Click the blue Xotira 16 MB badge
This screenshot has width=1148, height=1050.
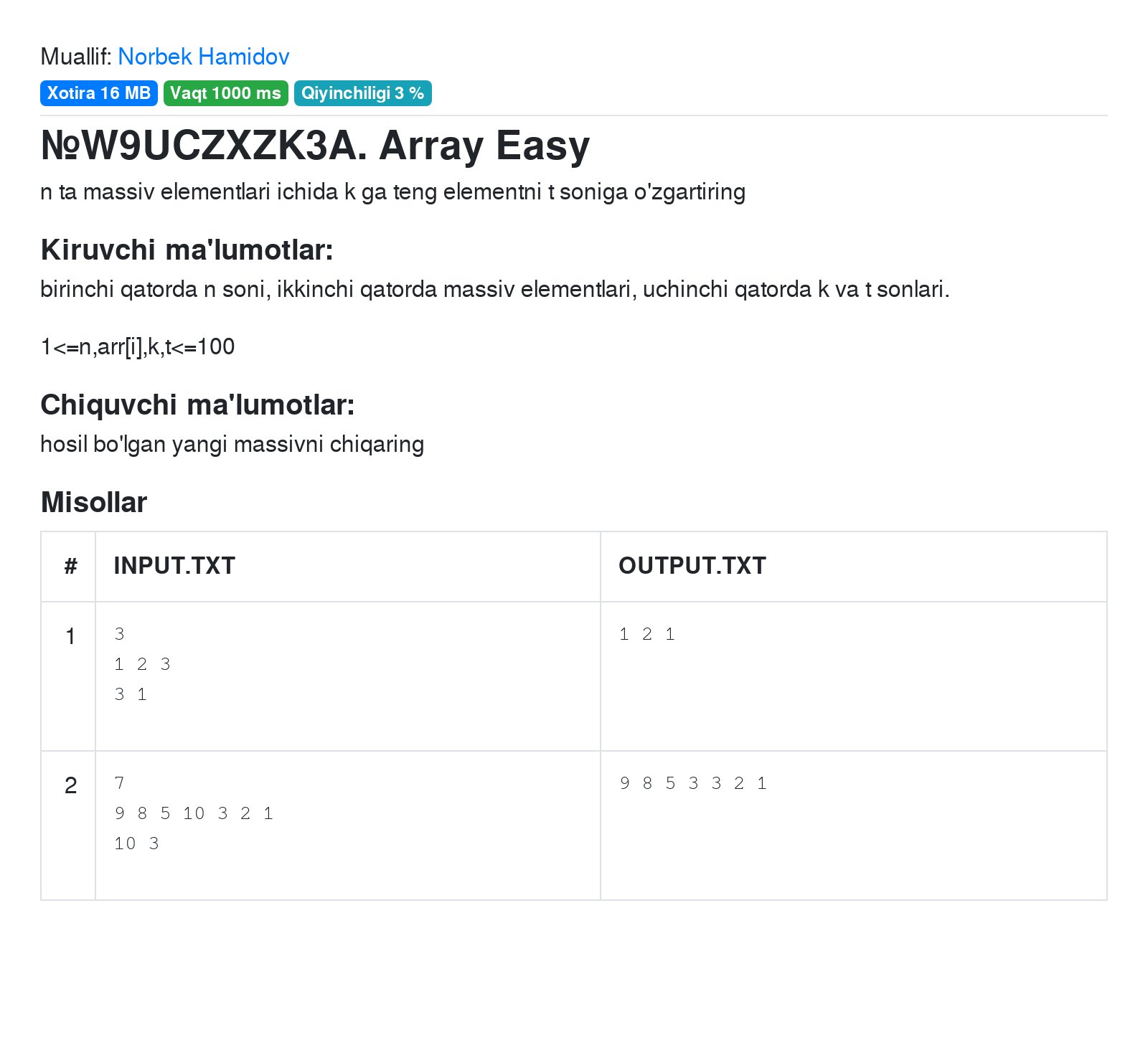pyautogui.click(x=98, y=93)
